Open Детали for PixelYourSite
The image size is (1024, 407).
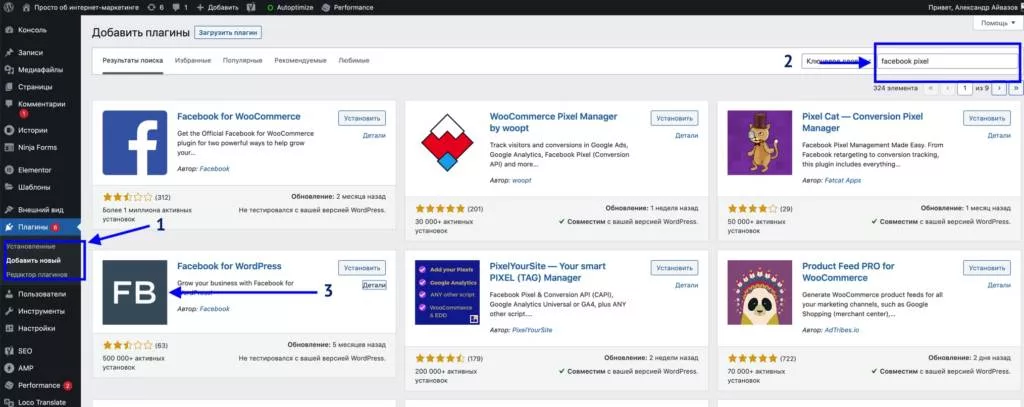pyautogui.click(x=686, y=285)
